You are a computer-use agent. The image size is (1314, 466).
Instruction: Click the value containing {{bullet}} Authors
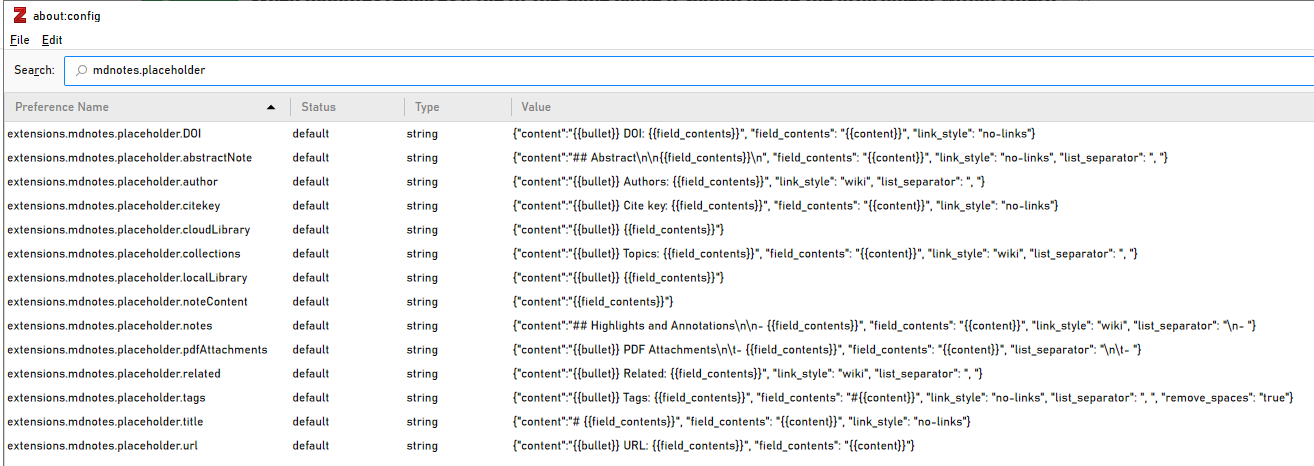pyautogui.click(x=749, y=181)
